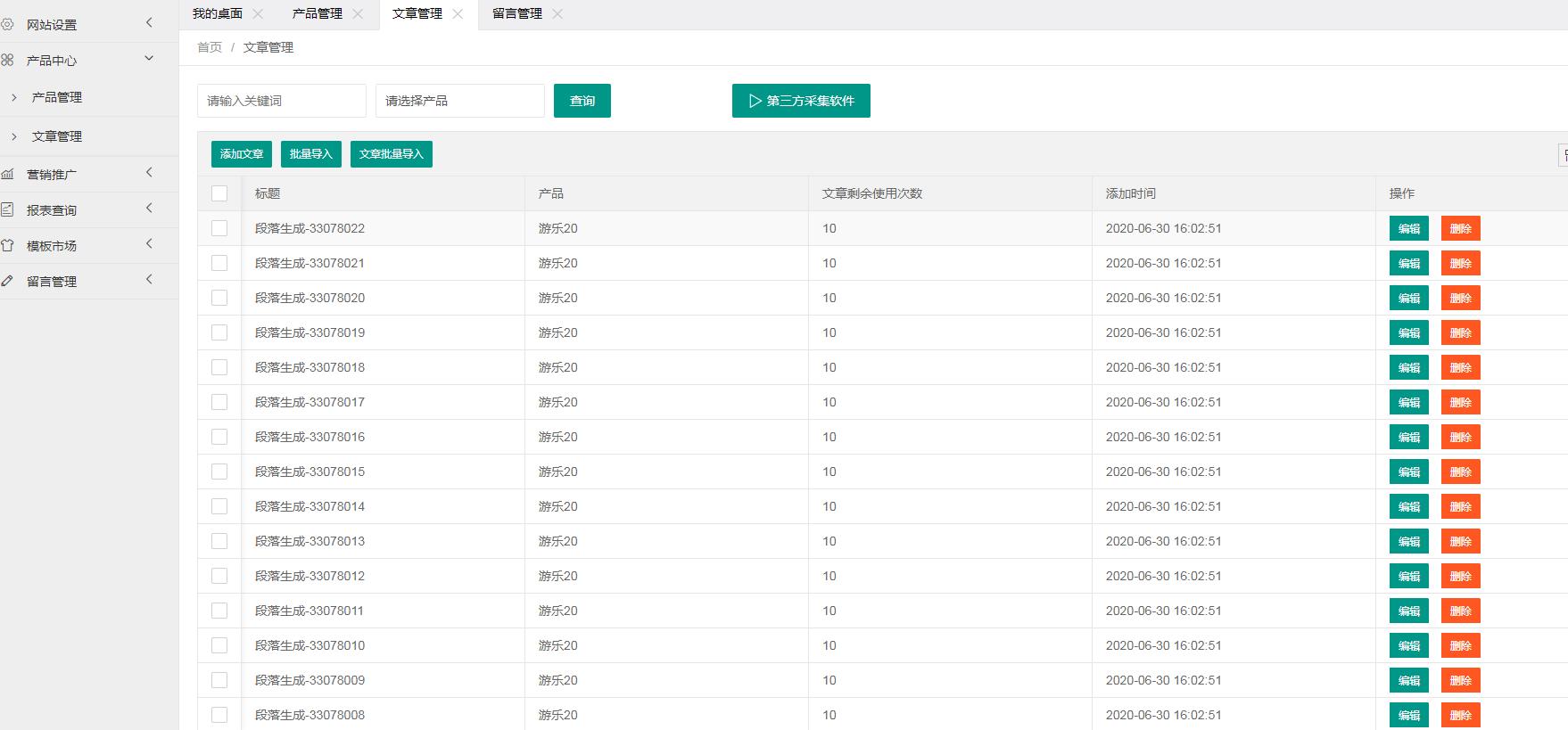Delete article 段落生成-33078014

point(1461,506)
